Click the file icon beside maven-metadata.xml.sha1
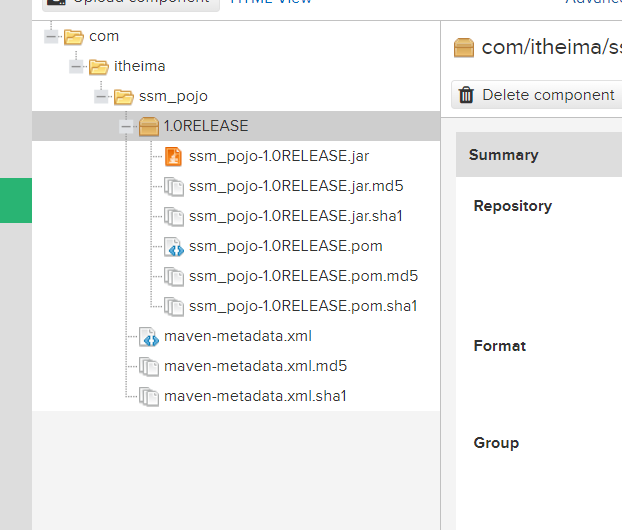The image size is (622, 530). coord(149,397)
